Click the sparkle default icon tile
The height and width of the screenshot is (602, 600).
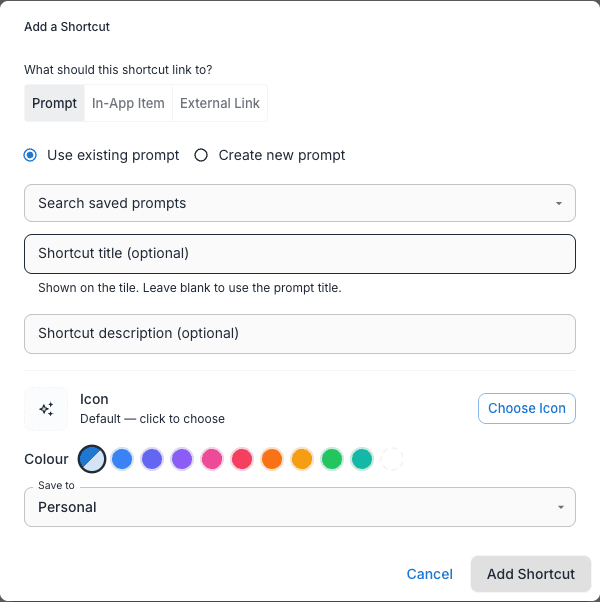[x=46, y=409]
